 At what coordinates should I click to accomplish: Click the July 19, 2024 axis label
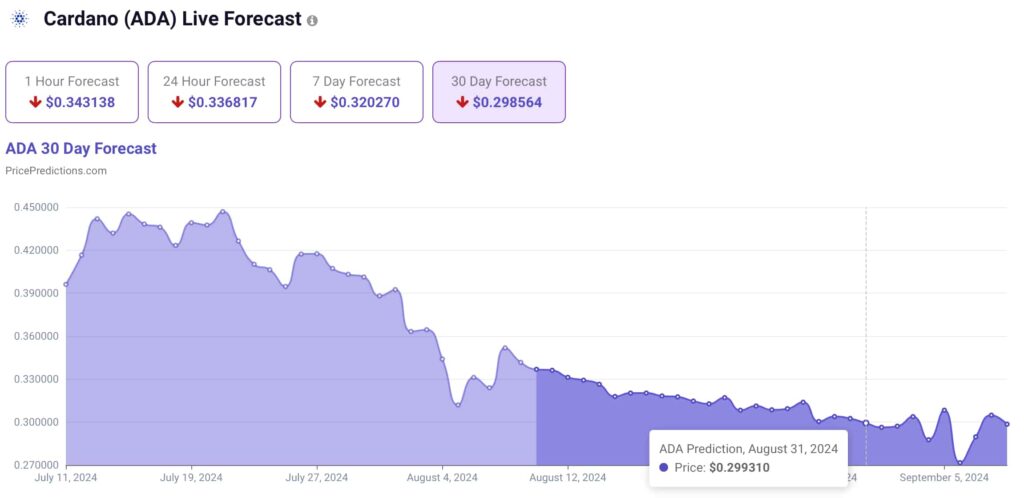tap(190, 478)
